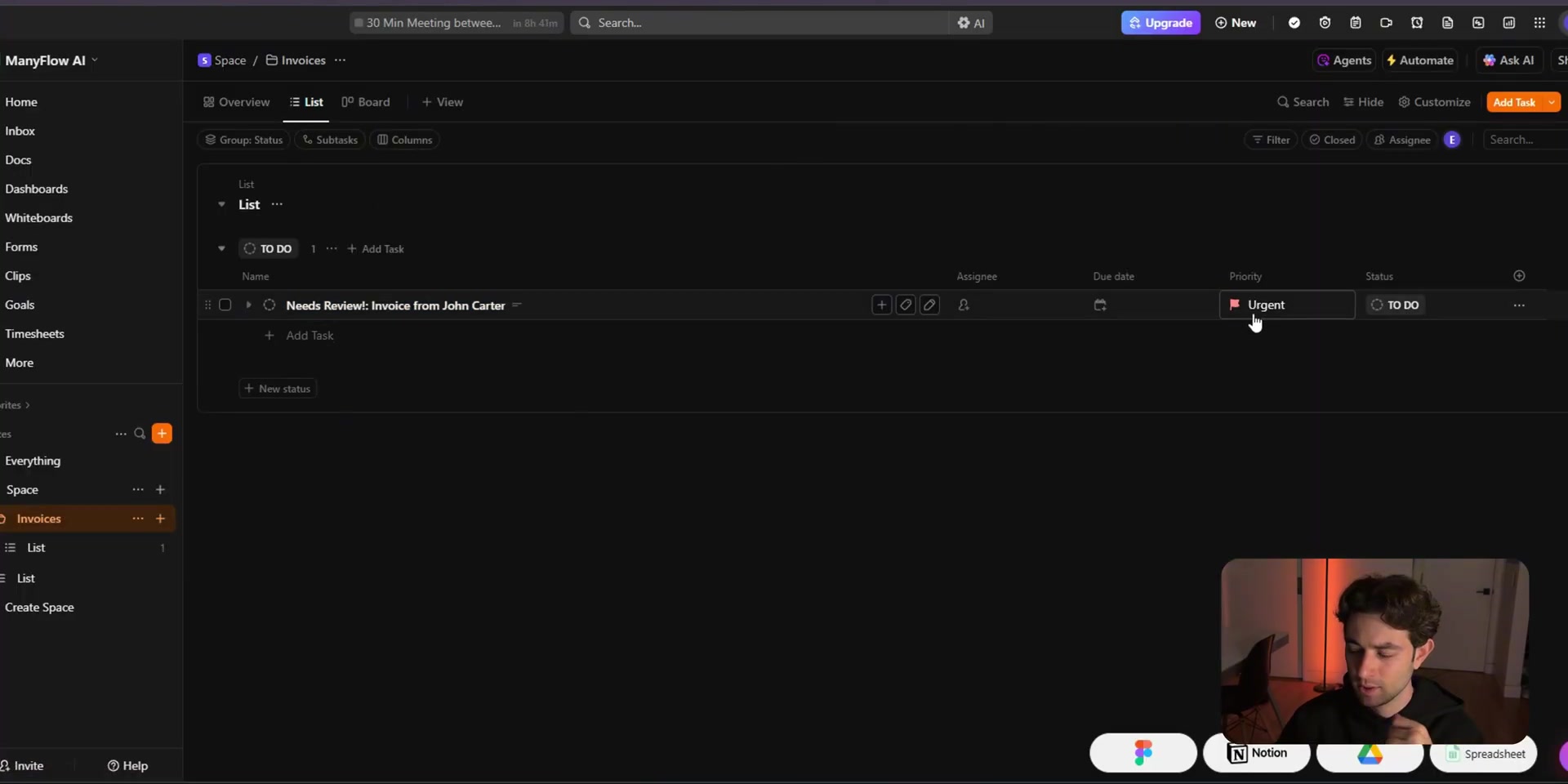Set due date using the calendar icon in task row
Screen dimensions: 1568x784
(x=1100, y=305)
